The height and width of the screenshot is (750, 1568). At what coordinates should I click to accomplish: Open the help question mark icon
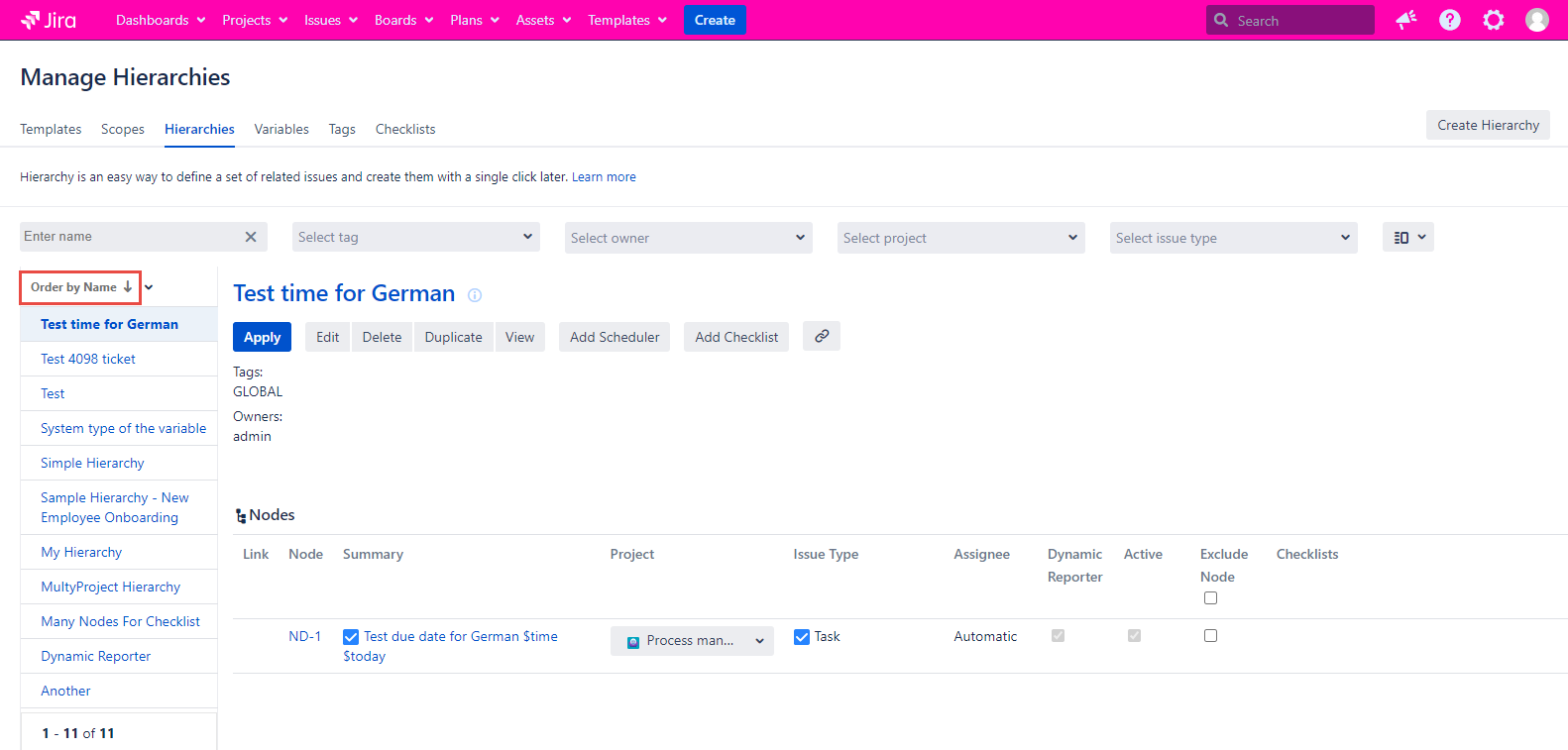coord(1449,20)
